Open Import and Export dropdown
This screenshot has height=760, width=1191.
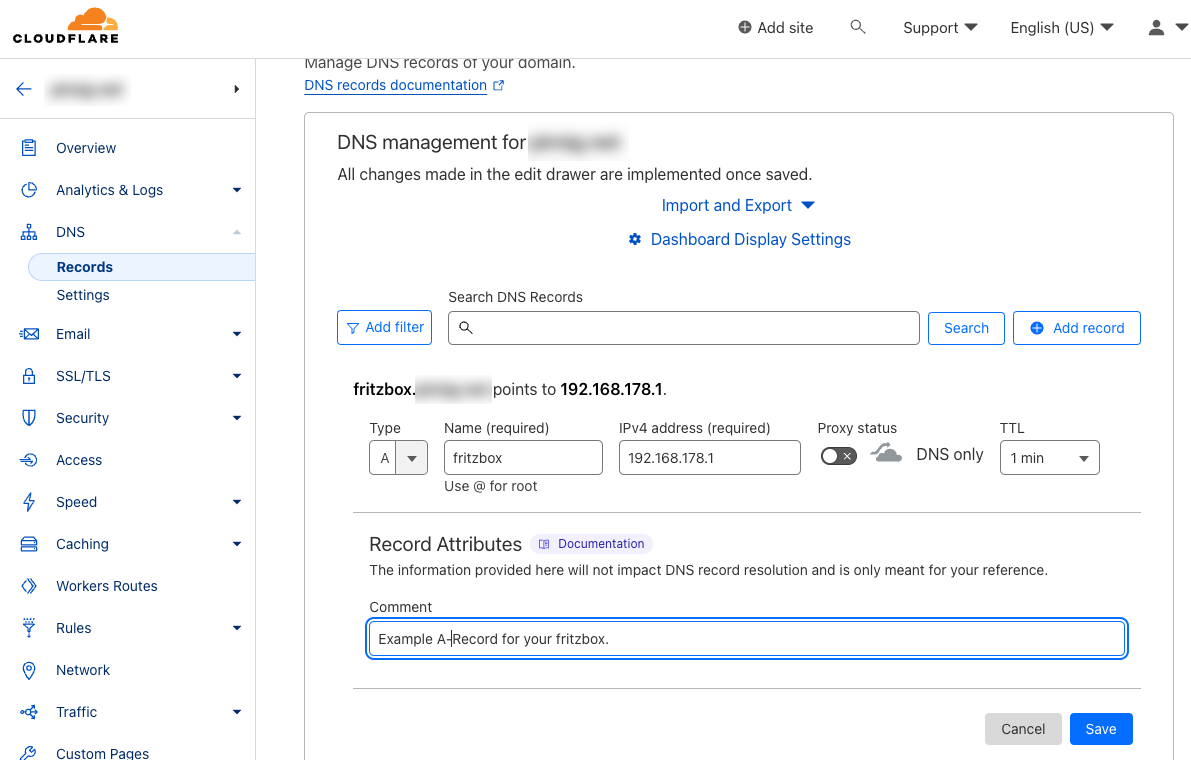click(x=738, y=205)
